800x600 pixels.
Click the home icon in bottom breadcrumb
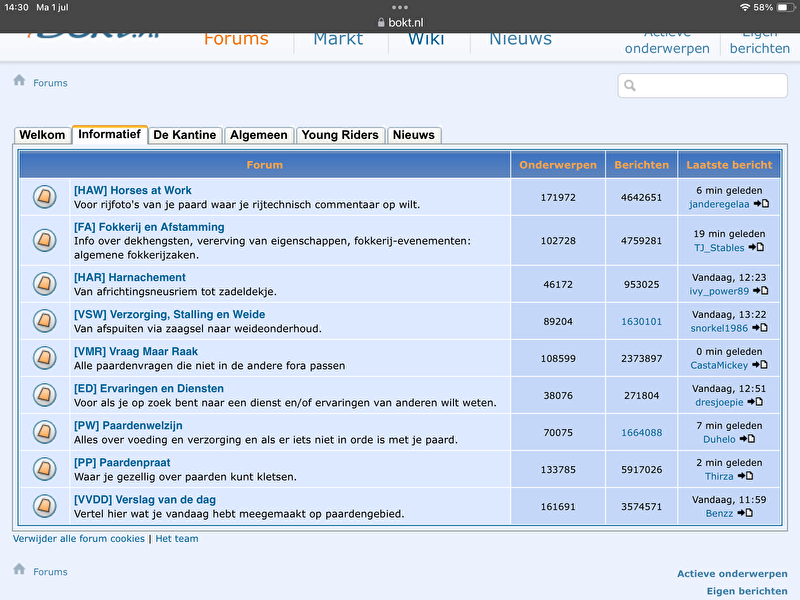pyautogui.click(x=19, y=569)
